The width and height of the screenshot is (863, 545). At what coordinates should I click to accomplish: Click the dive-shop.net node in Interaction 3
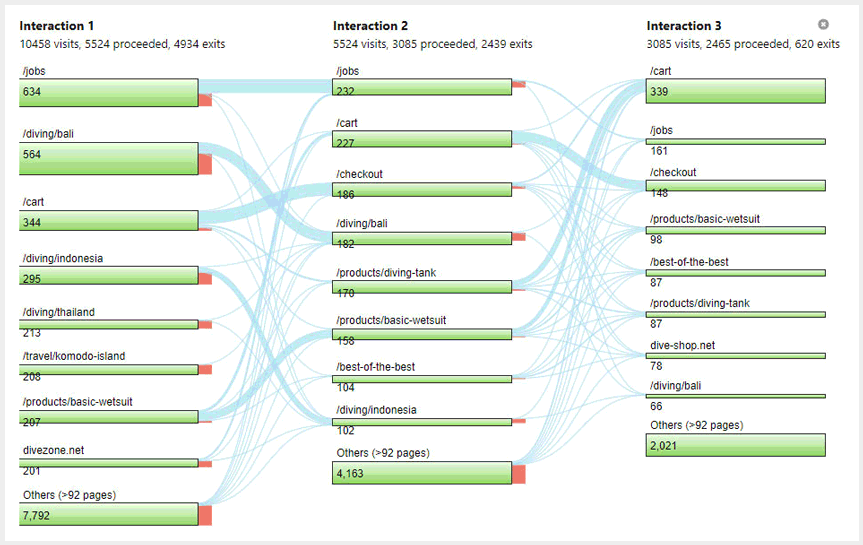click(736, 355)
